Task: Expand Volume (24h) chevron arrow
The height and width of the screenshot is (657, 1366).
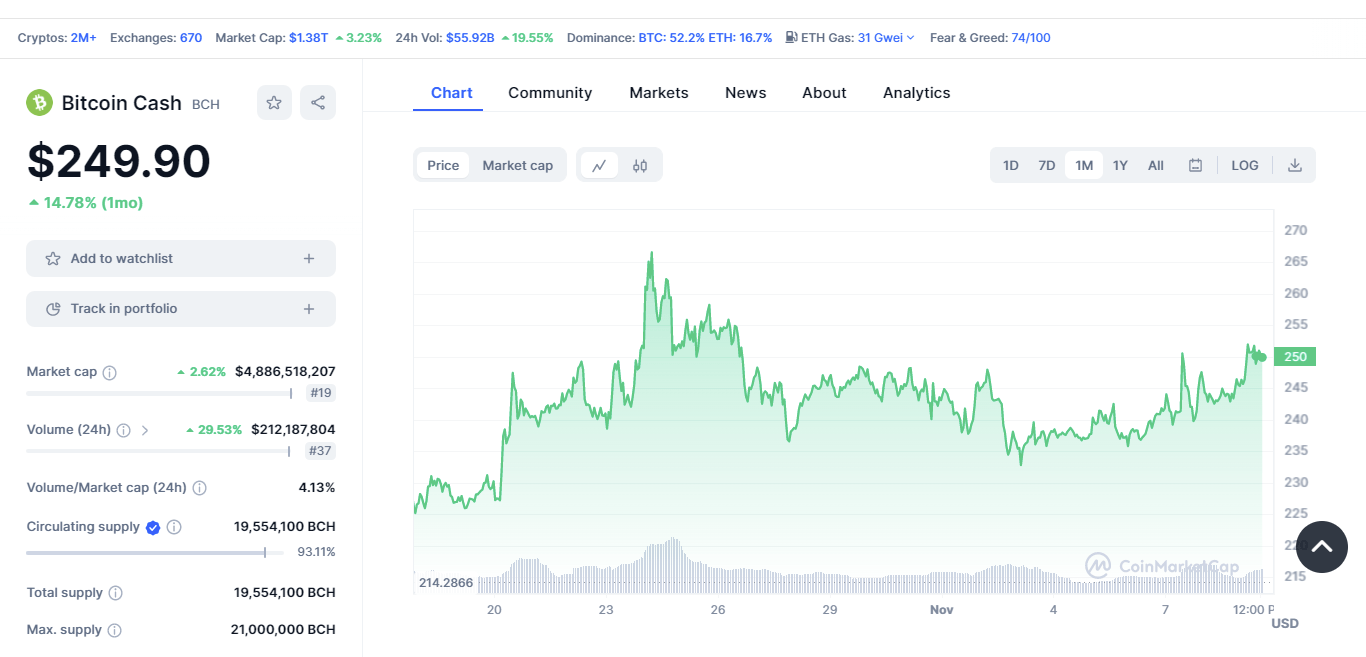Action: tap(145, 430)
